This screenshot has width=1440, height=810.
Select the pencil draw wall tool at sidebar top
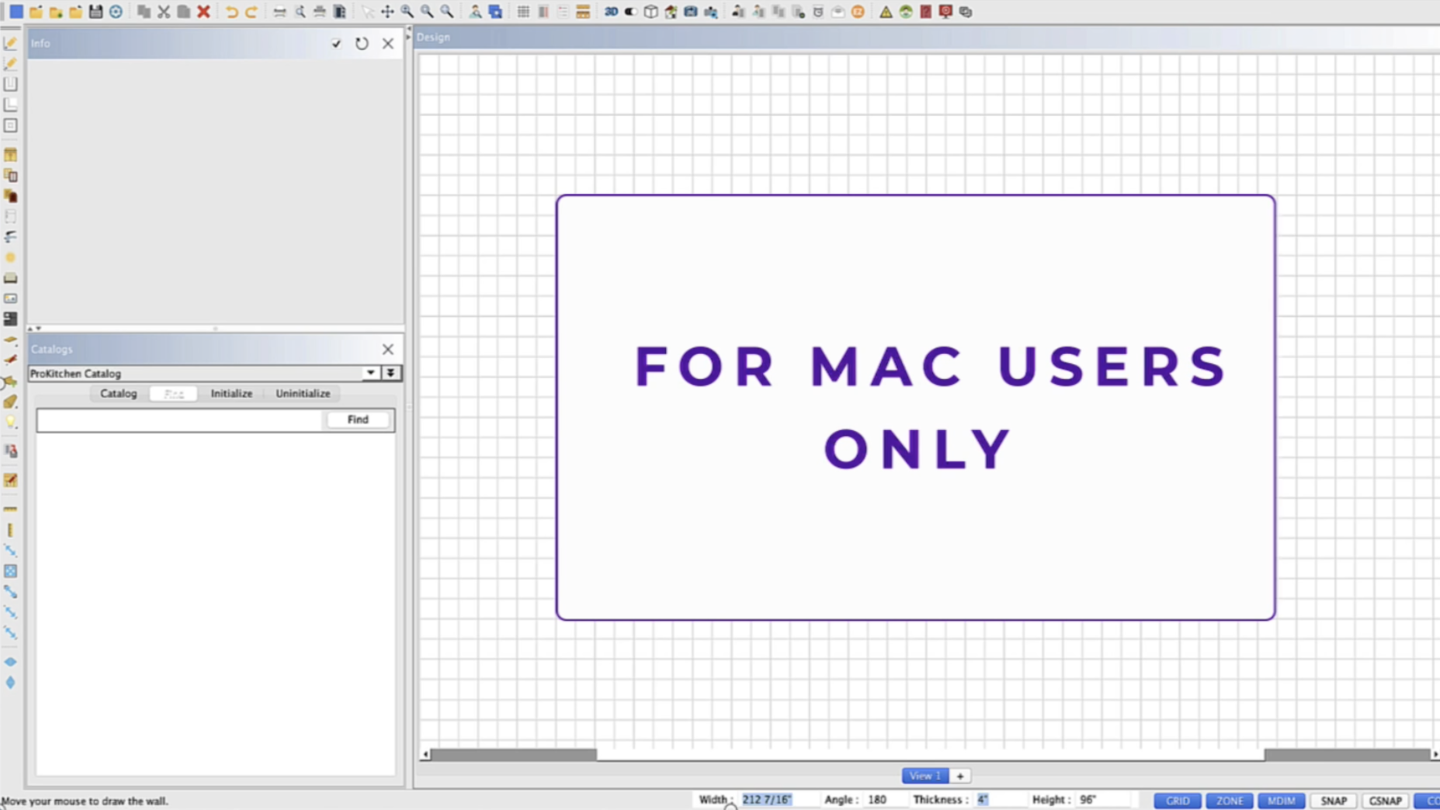pyautogui.click(x=10, y=43)
